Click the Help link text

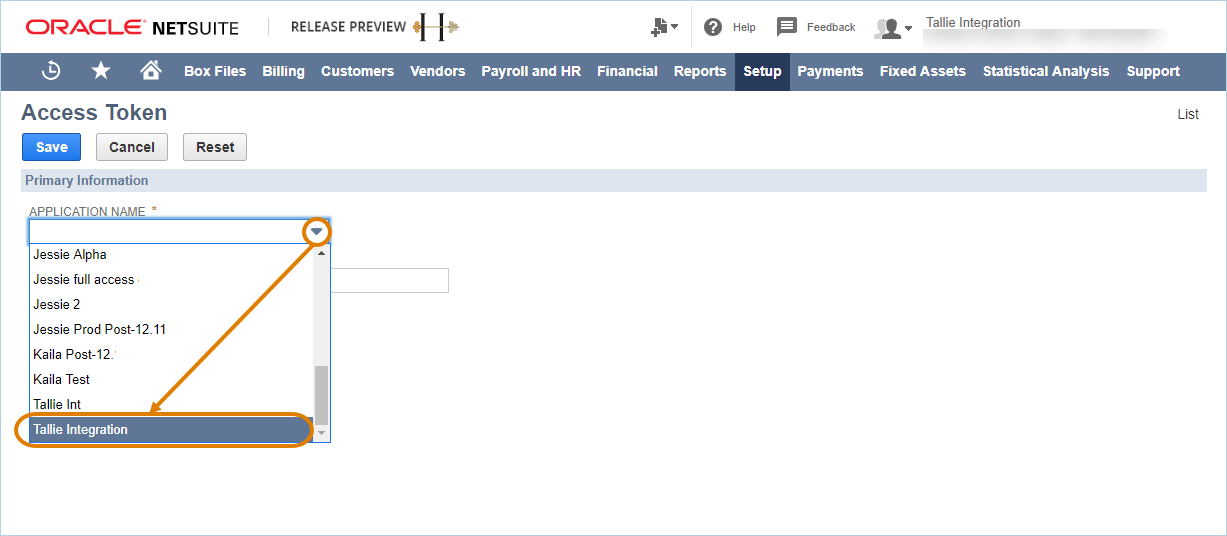coord(744,27)
